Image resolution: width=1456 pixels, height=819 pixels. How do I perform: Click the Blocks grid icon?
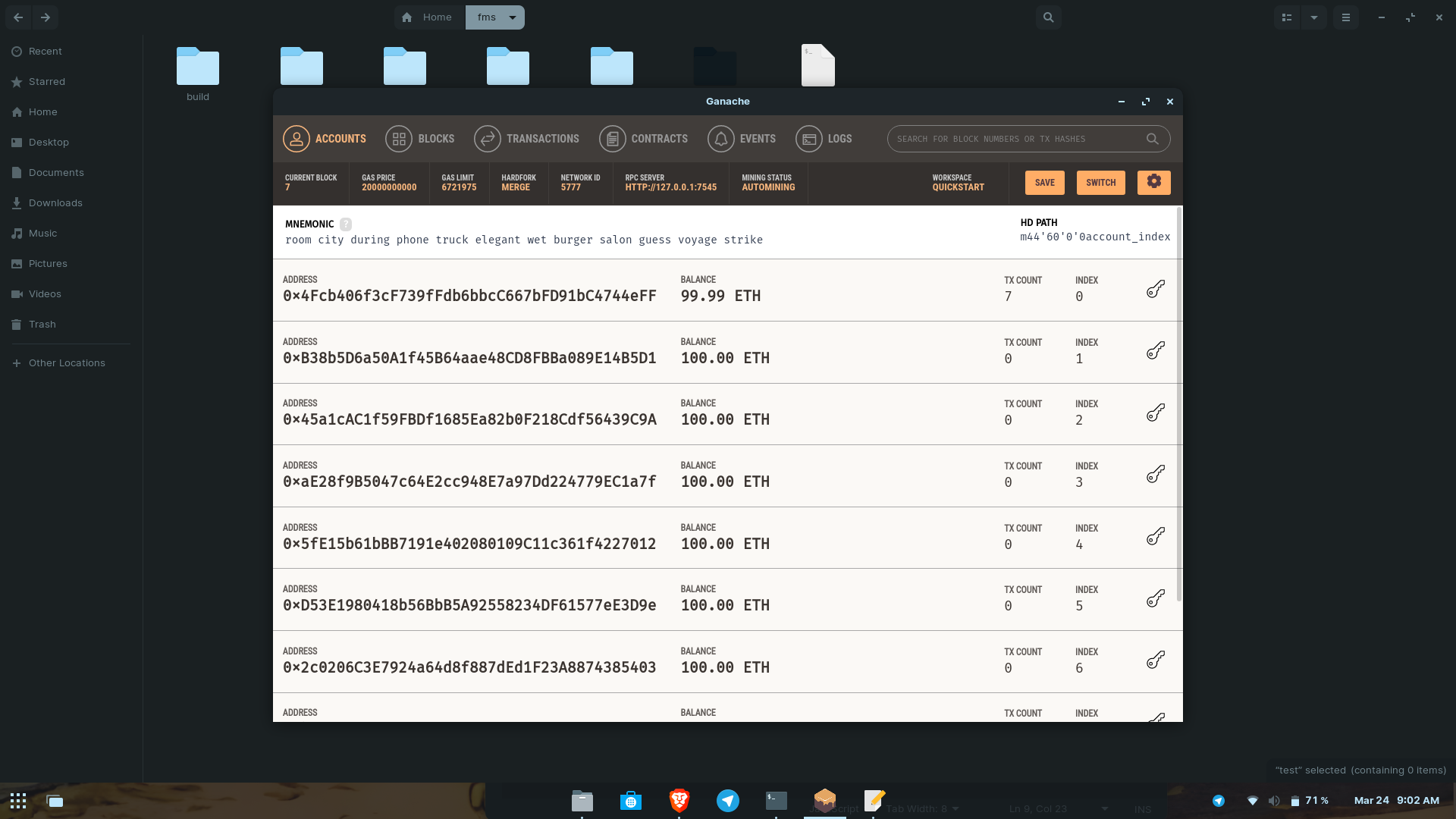[x=398, y=139]
